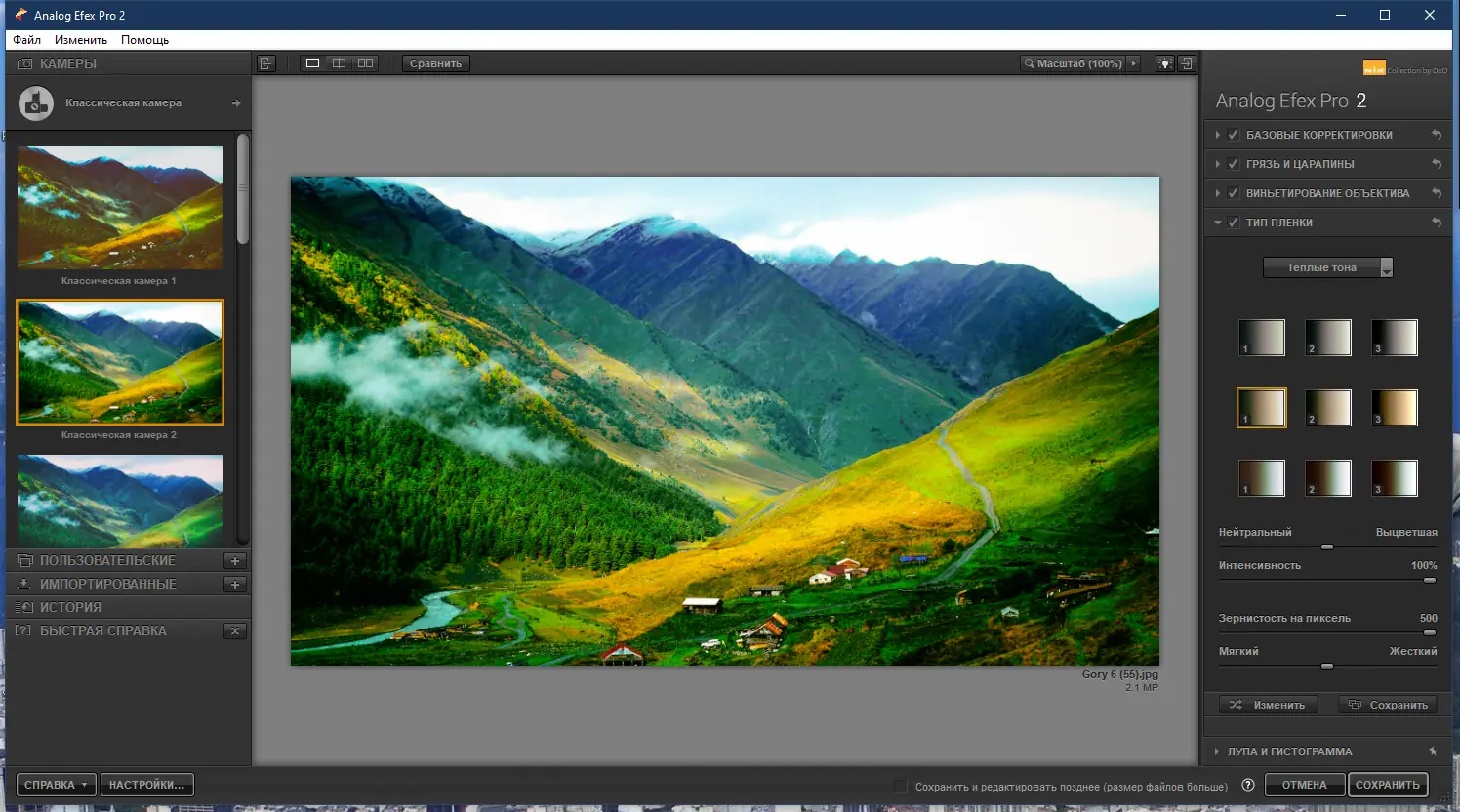Reset the ВИНЬЕТИРОВАНИЕ ОБЪЕКТИВА section
The width and height of the screenshot is (1460, 812).
1437,193
